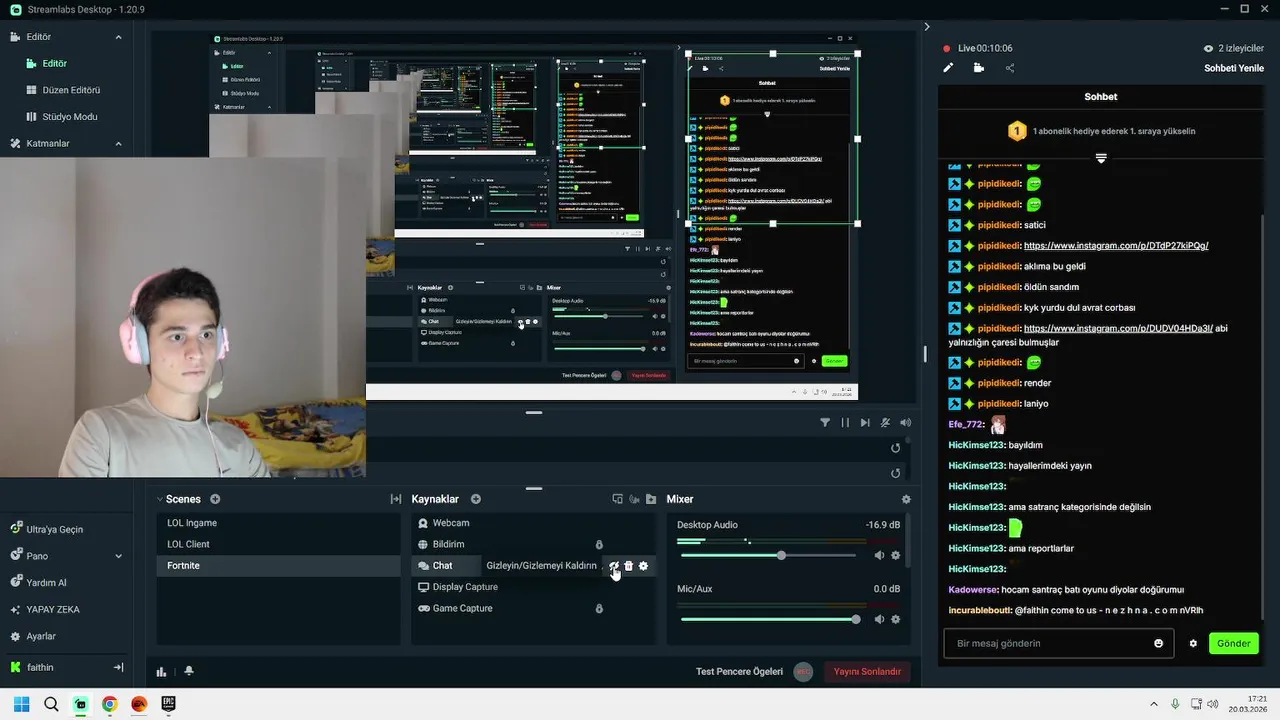Collapse the Scenes panel chevron
Viewport: 1280px width, 720px height.
159,499
